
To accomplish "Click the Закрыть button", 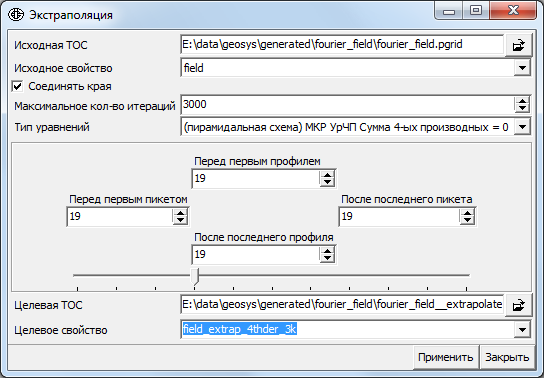I will [507, 357].
